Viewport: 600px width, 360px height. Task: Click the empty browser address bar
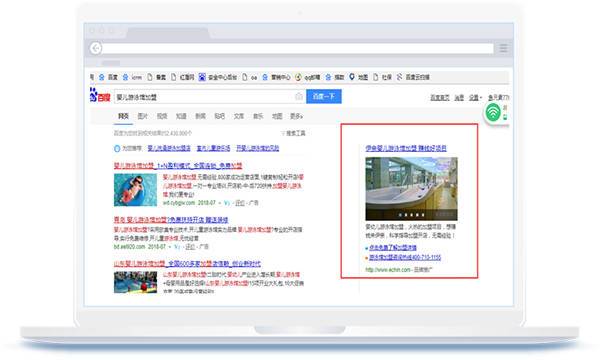click(298, 48)
